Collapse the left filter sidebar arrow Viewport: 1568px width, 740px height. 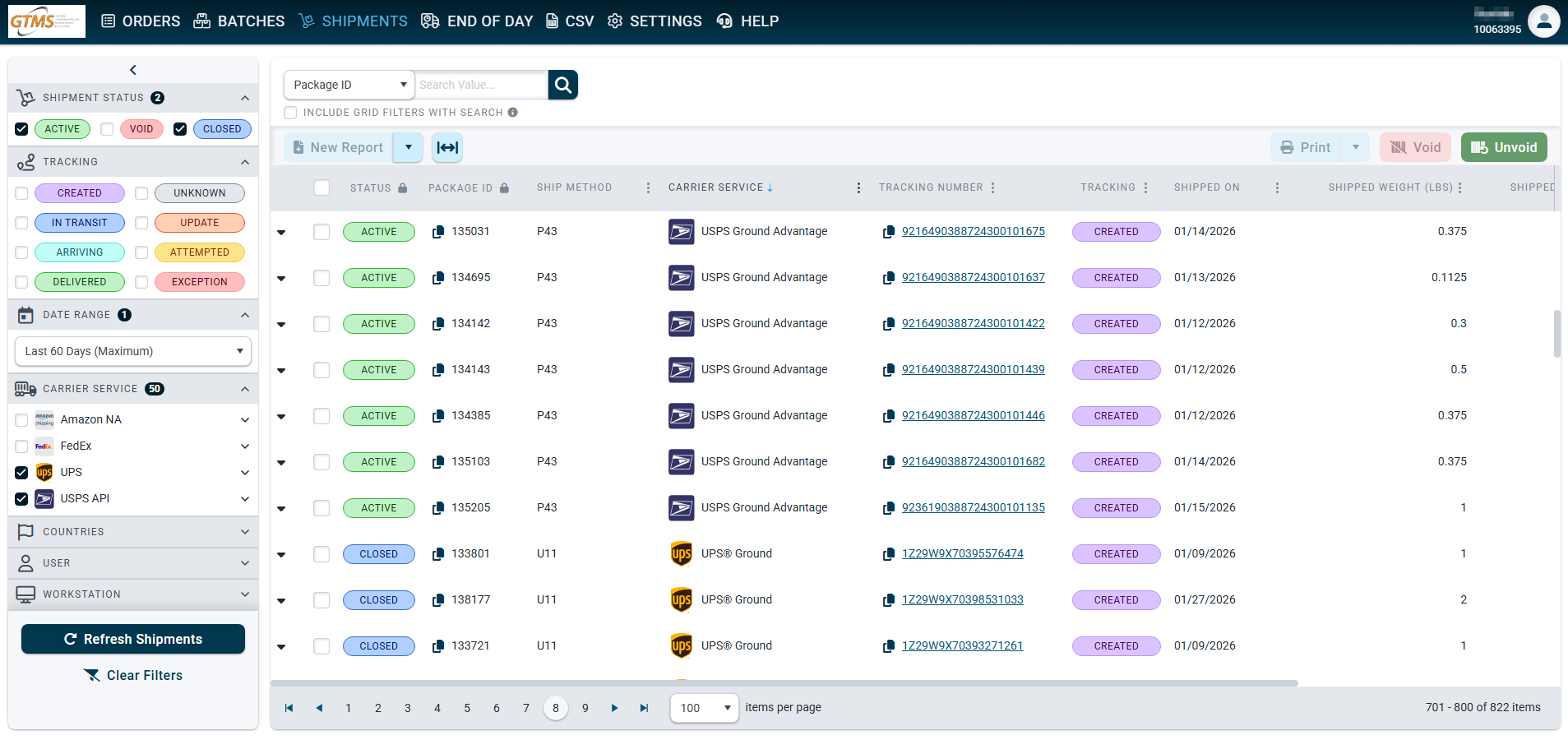coord(133,70)
